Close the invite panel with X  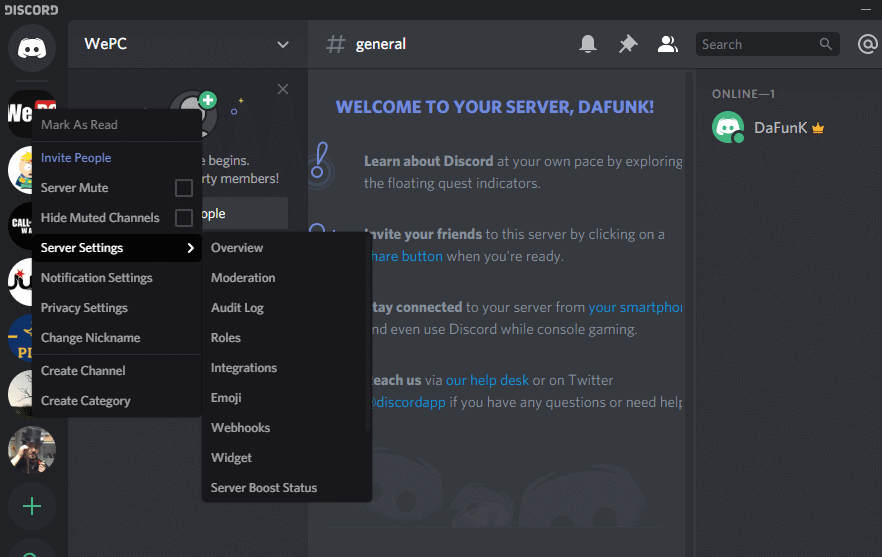(283, 89)
